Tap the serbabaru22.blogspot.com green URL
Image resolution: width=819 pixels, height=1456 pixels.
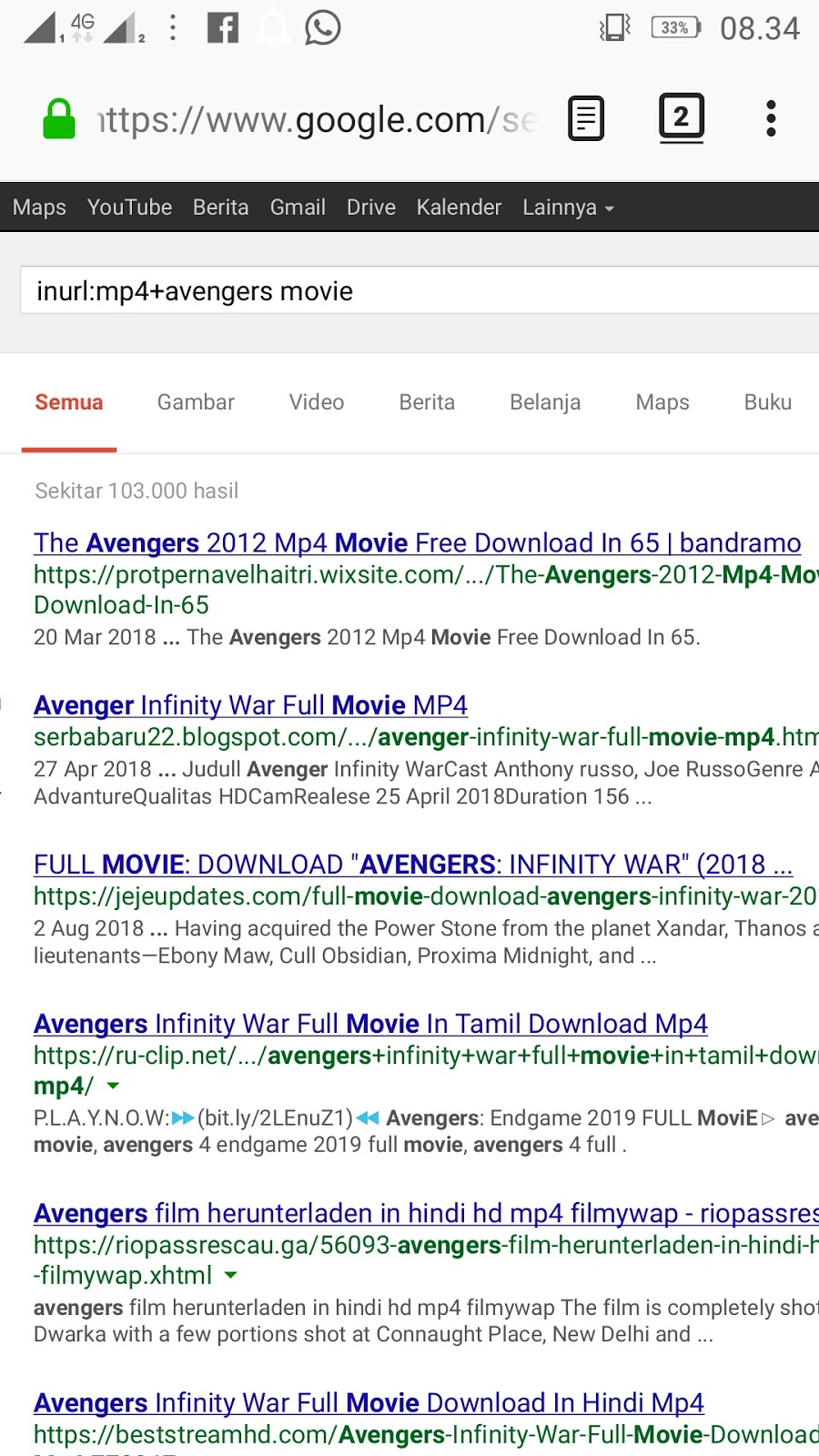(426, 737)
